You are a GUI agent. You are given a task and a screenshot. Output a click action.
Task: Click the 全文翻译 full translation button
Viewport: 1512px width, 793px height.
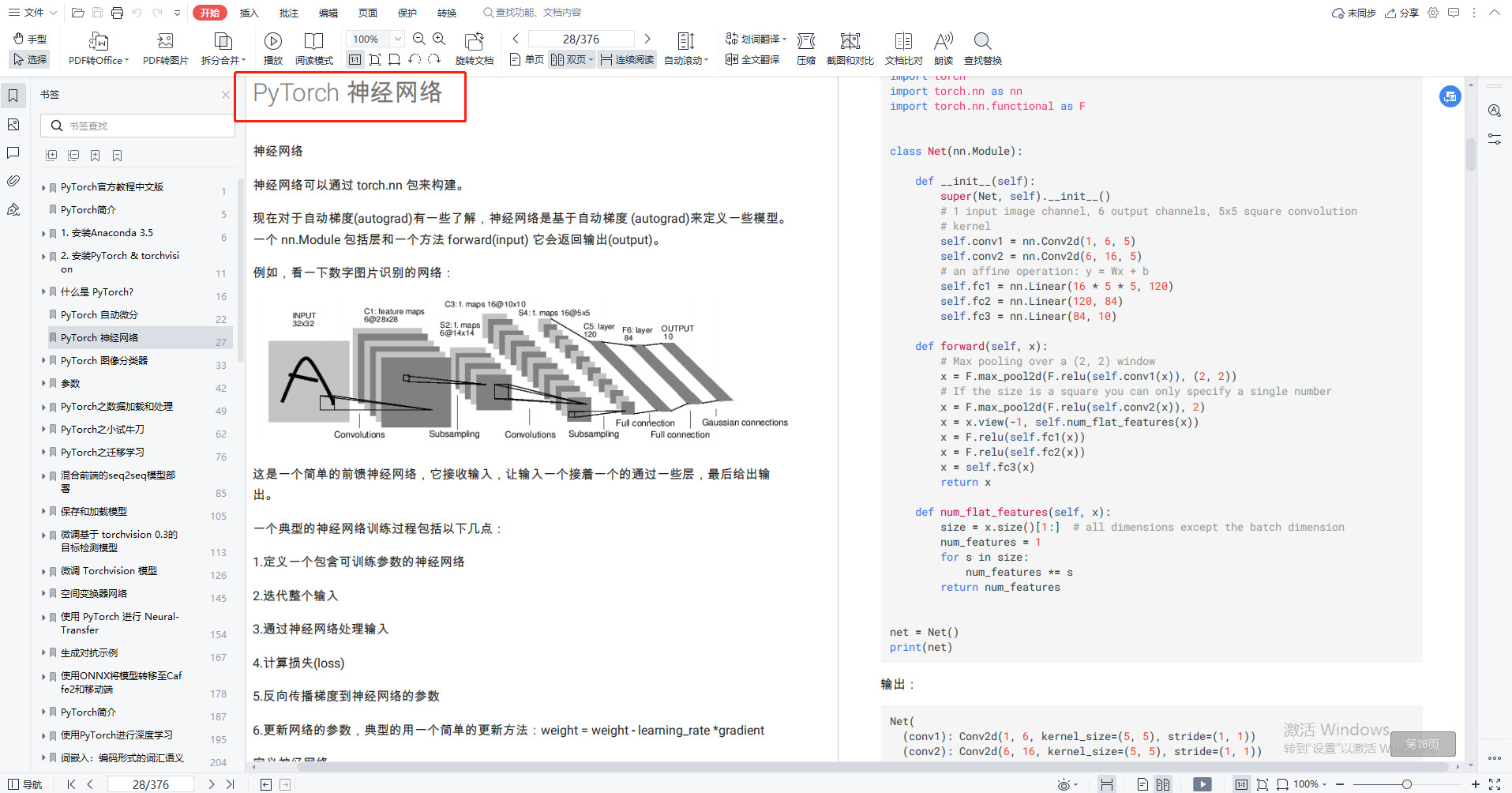pyautogui.click(x=752, y=60)
